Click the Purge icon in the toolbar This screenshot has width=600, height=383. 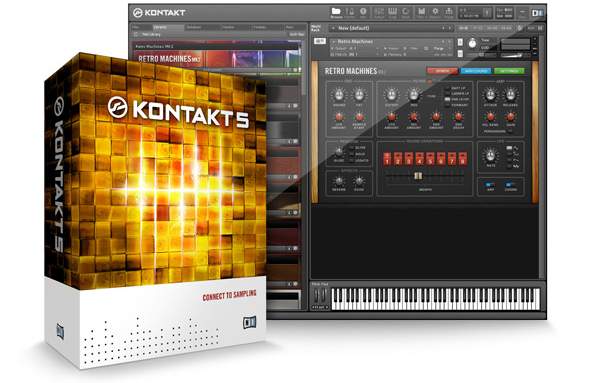point(448,12)
